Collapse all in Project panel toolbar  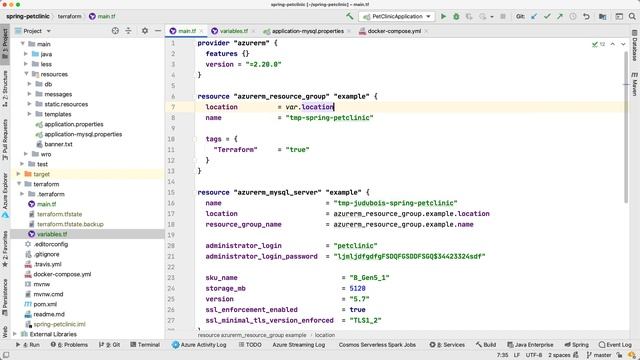click(x=128, y=31)
